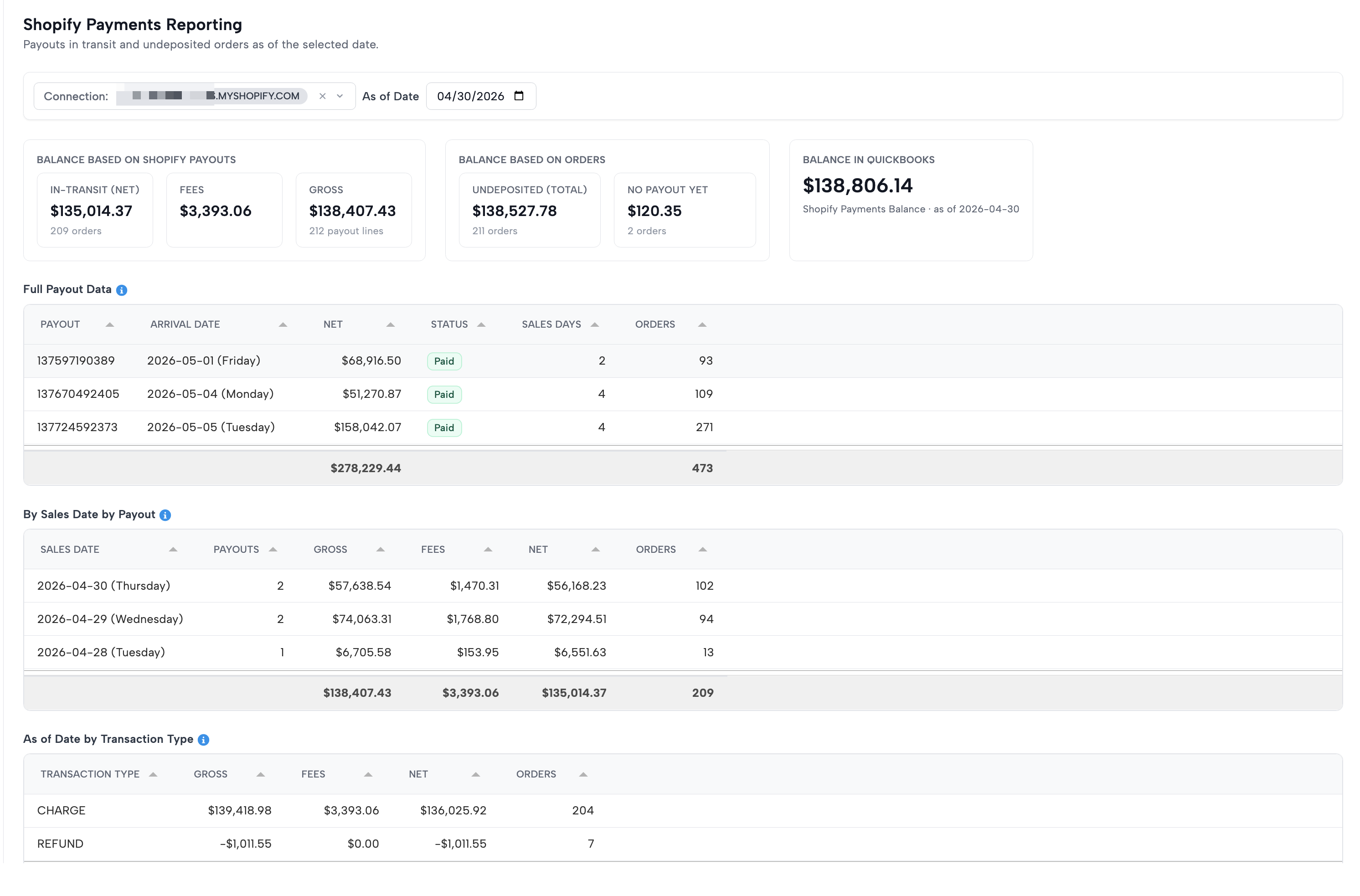Sort the transaction table by TRANSACTION TYPE arrow
Image resolution: width=1360 pixels, height=896 pixels.
click(x=153, y=774)
